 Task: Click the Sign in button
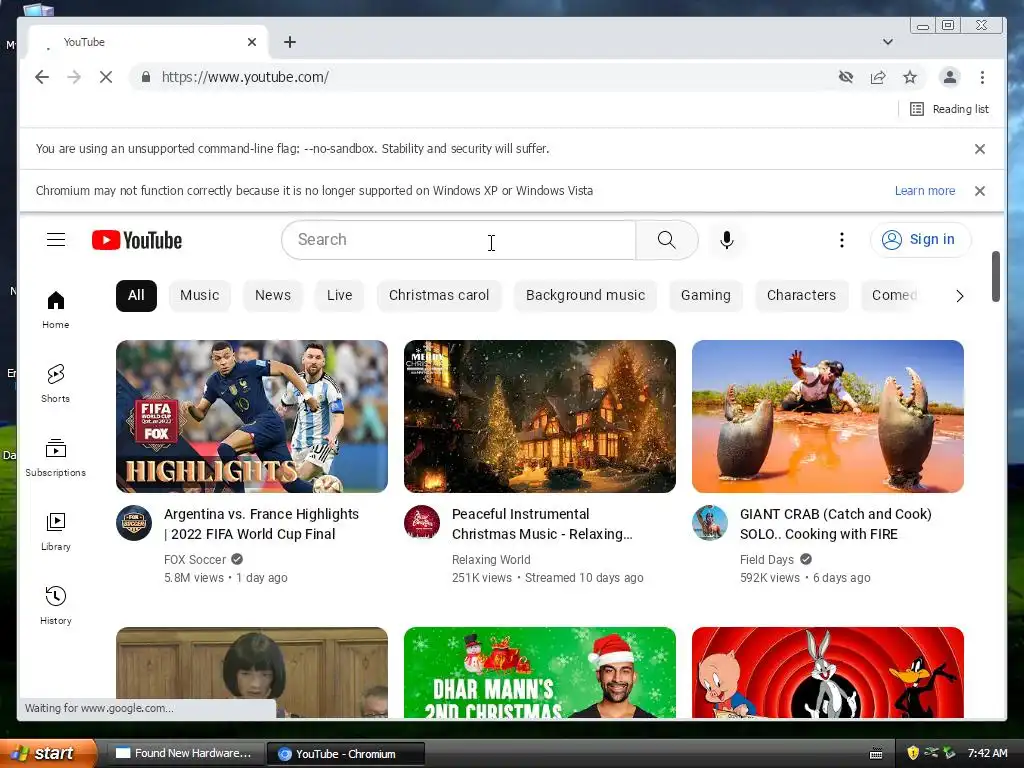pos(921,240)
